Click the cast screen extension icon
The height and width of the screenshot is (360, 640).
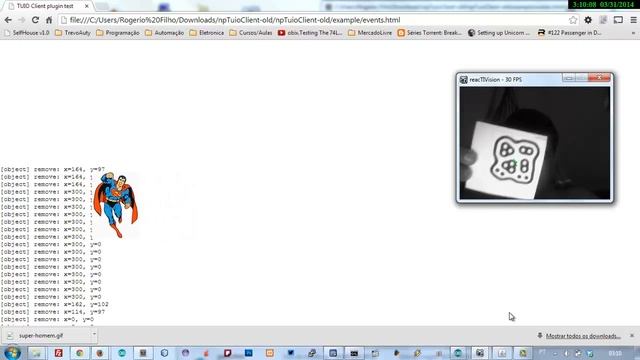(618, 20)
